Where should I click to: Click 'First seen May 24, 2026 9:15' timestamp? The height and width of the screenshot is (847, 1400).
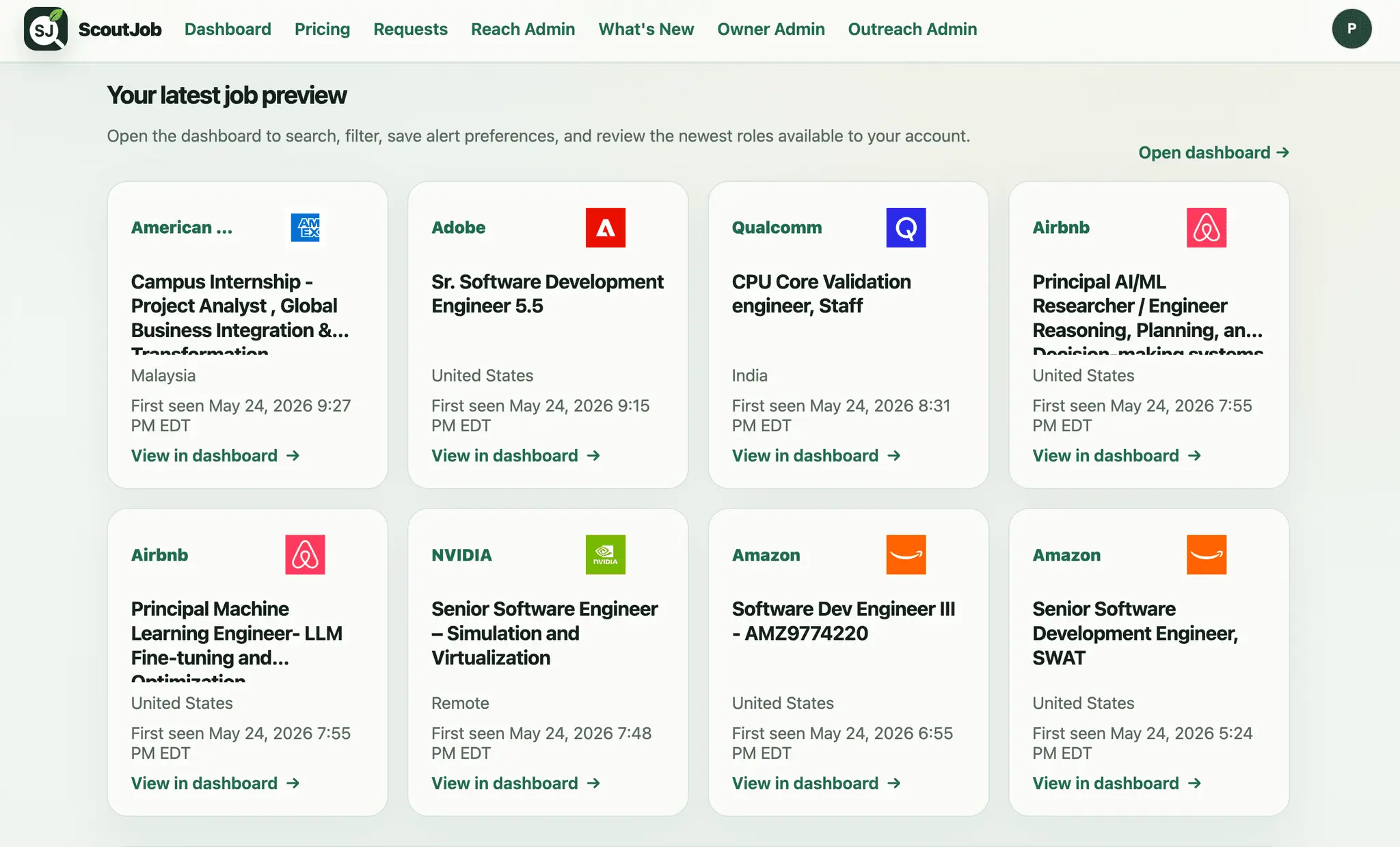coord(541,415)
